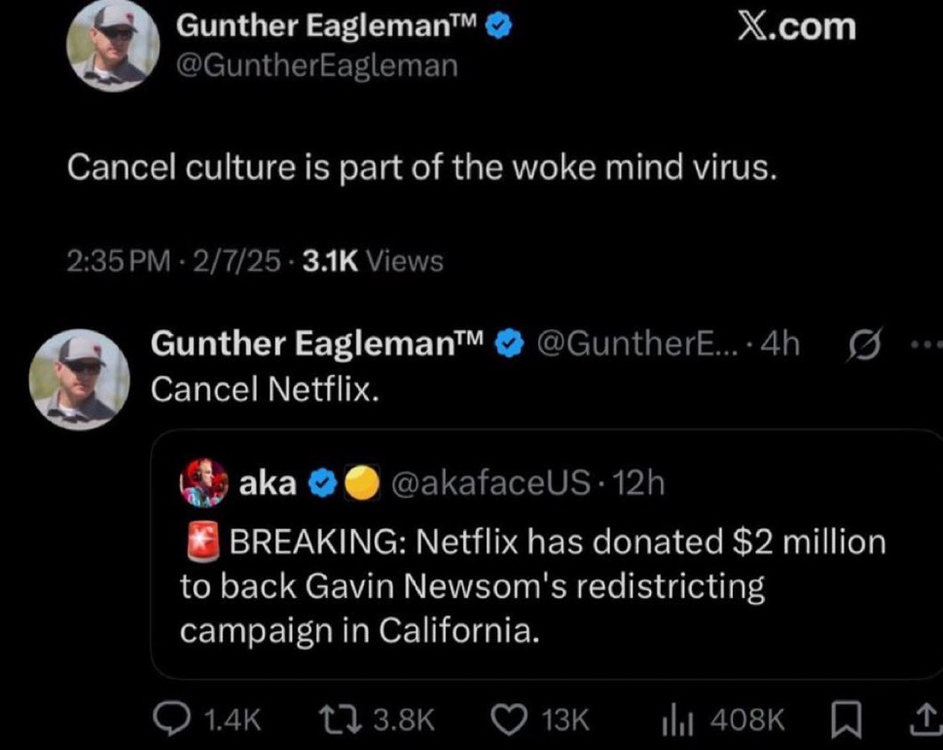Click the verified badge in top post

point(498,29)
